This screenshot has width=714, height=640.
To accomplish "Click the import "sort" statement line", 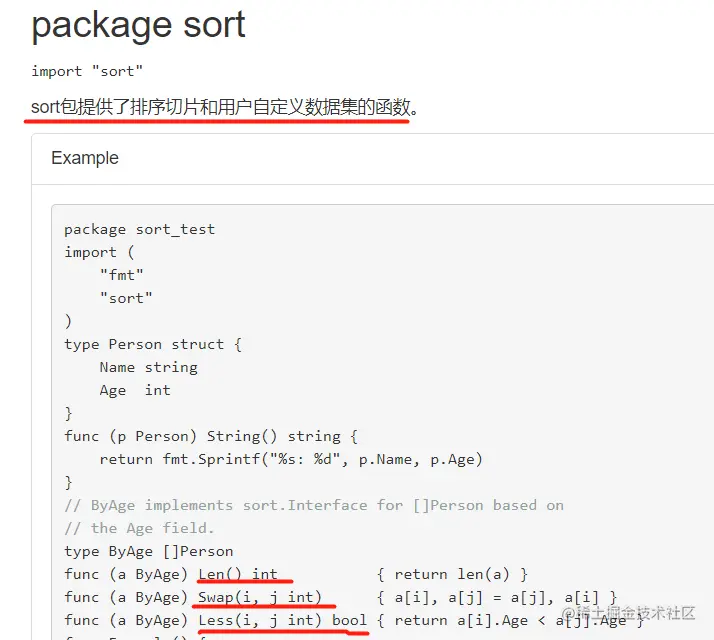I will 87,72.
